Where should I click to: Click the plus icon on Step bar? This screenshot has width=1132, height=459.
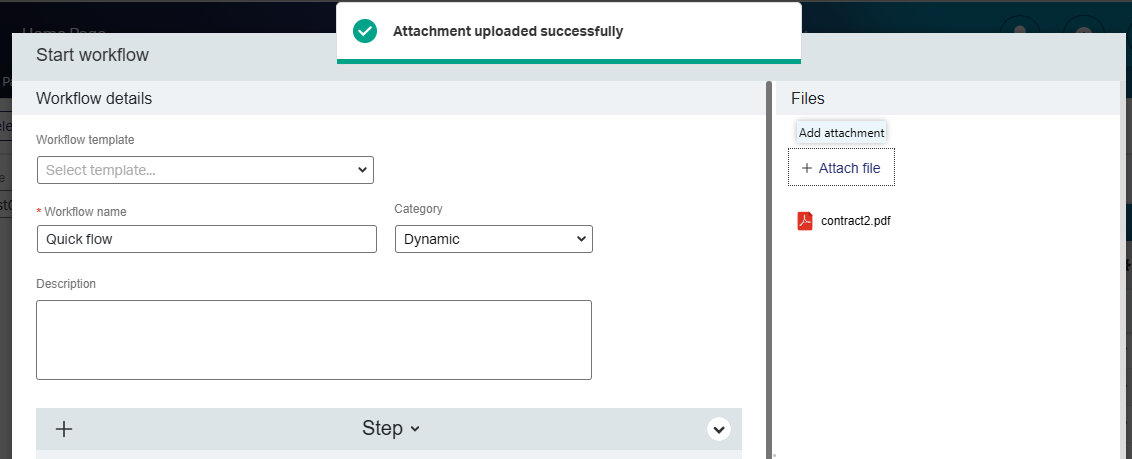tap(64, 429)
